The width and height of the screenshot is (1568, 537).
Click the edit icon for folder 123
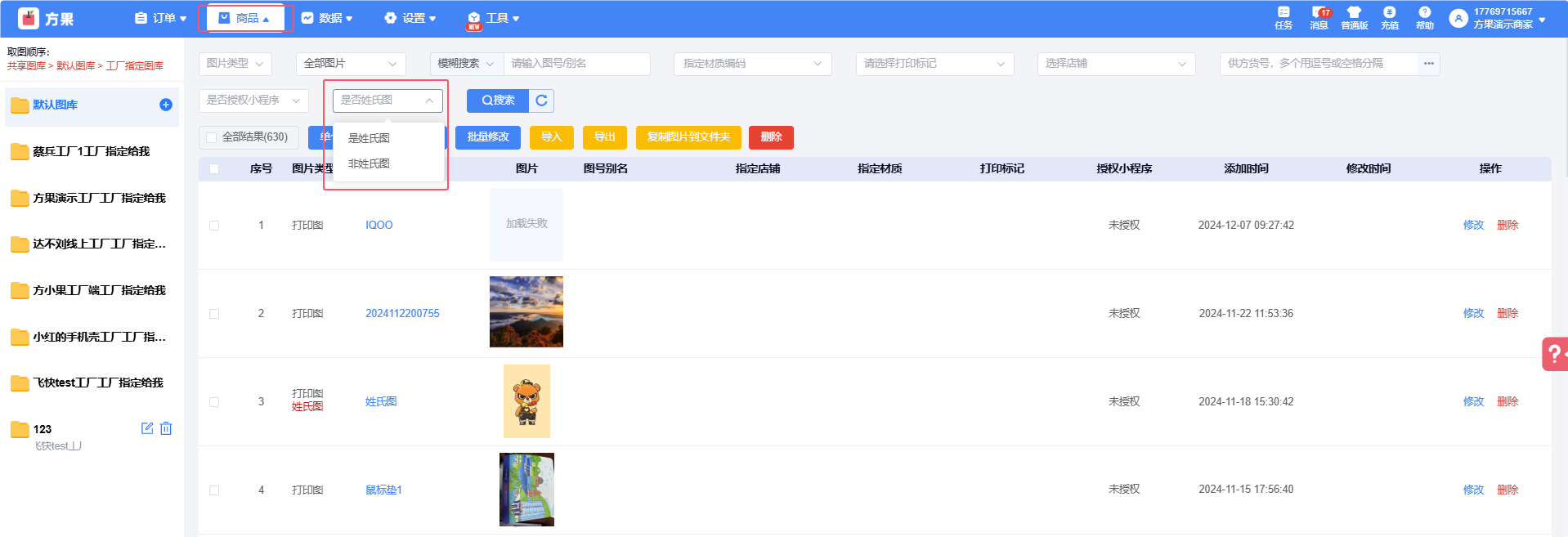click(x=147, y=428)
